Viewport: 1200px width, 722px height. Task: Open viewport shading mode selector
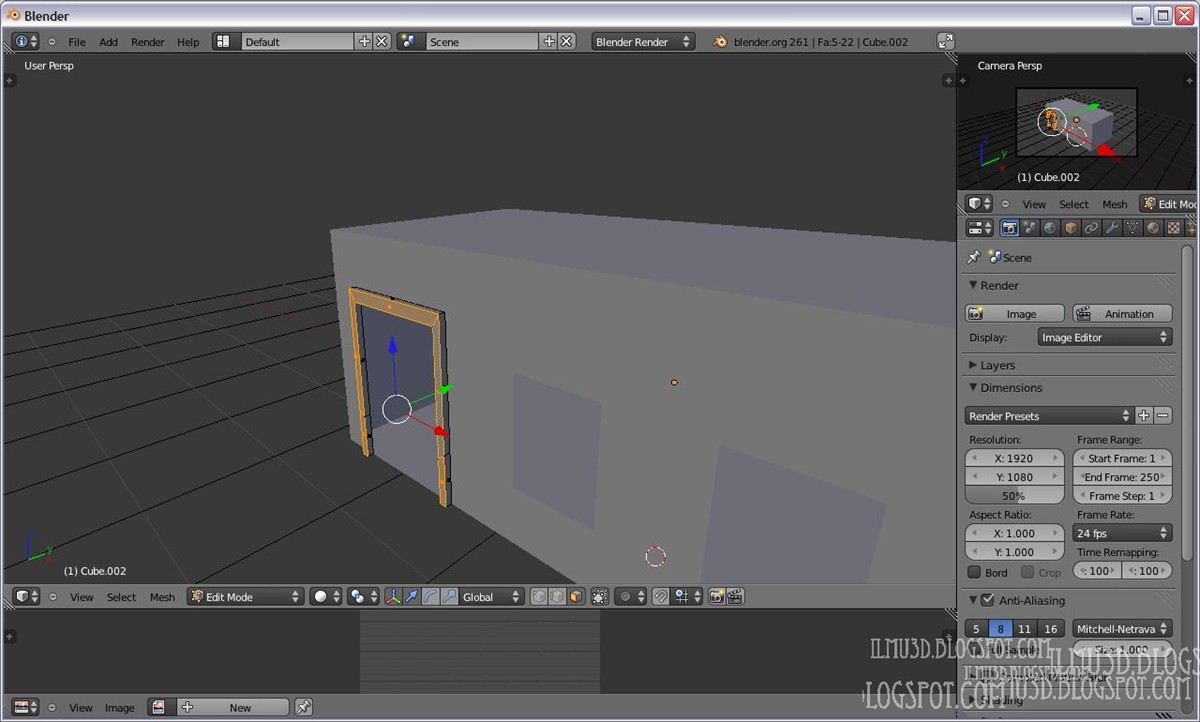click(325, 597)
